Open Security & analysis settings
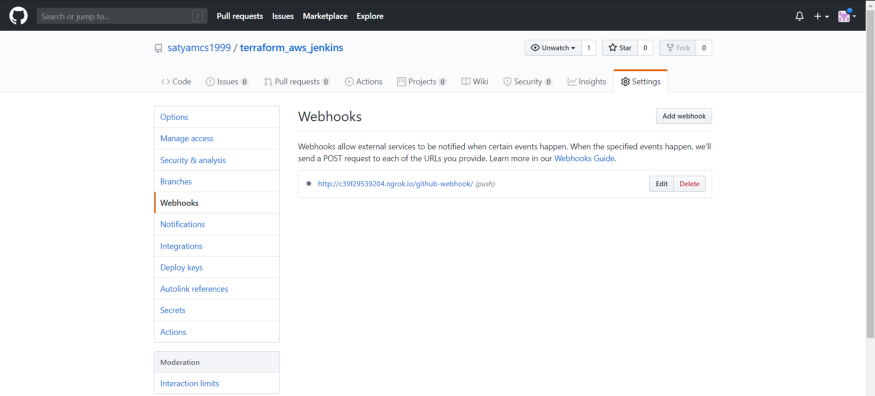The height and width of the screenshot is (396, 875). coord(217,160)
